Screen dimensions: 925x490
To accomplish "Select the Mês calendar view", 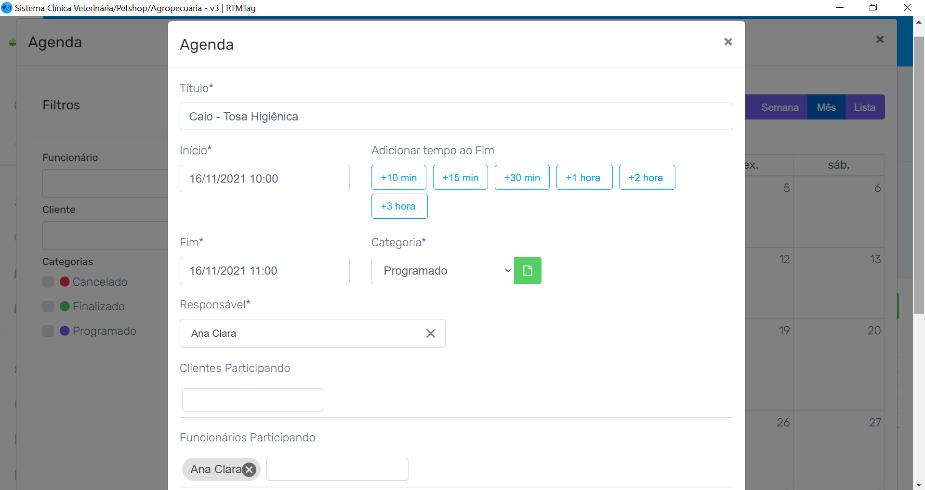I will coord(826,108).
